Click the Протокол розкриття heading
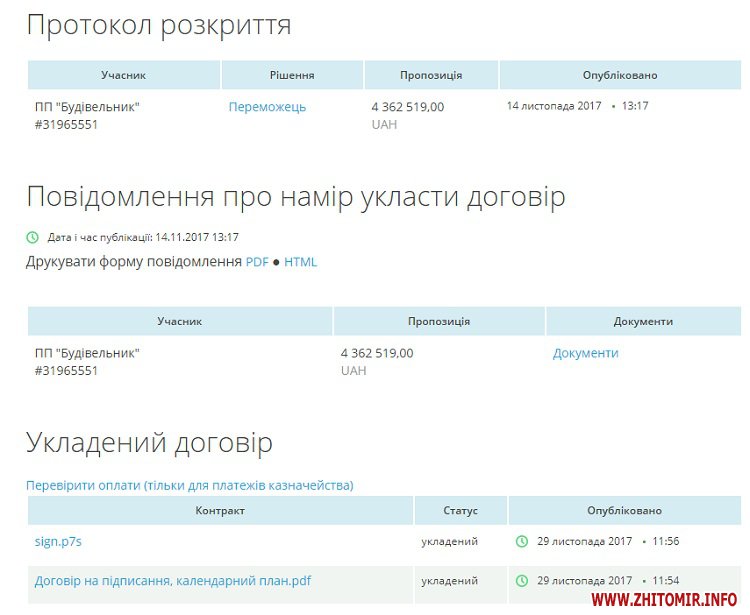Screen dimensions: 750x615 158,26
